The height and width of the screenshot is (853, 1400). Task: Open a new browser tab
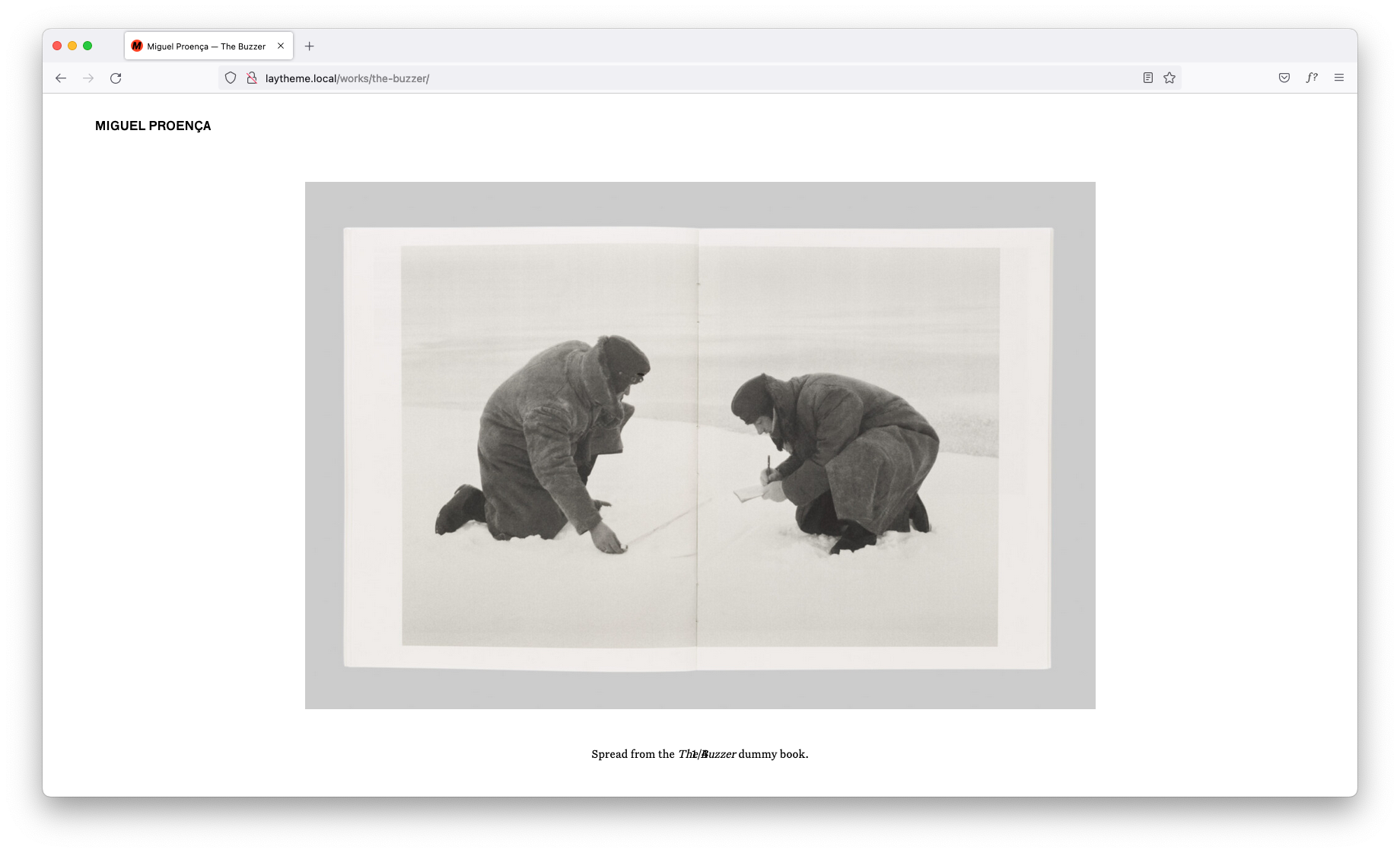tap(309, 46)
